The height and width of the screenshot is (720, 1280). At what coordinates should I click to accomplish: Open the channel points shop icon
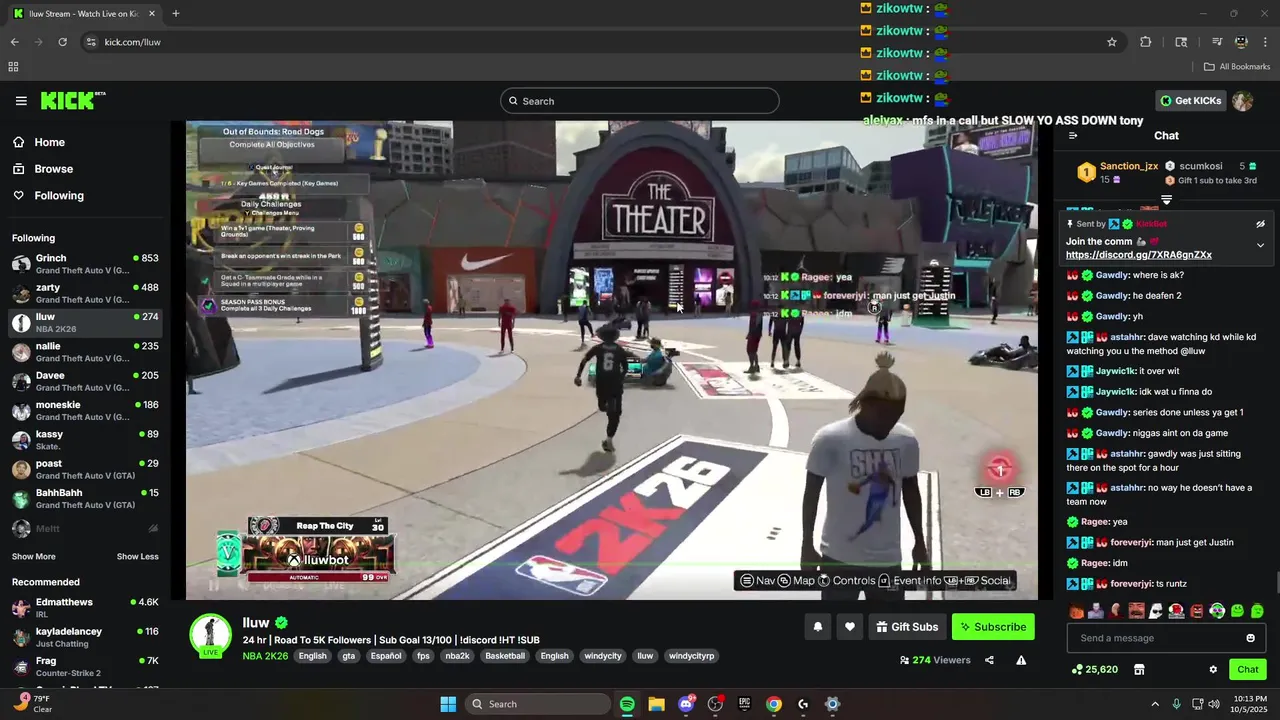pyautogui.click(x=1137, y=669)
